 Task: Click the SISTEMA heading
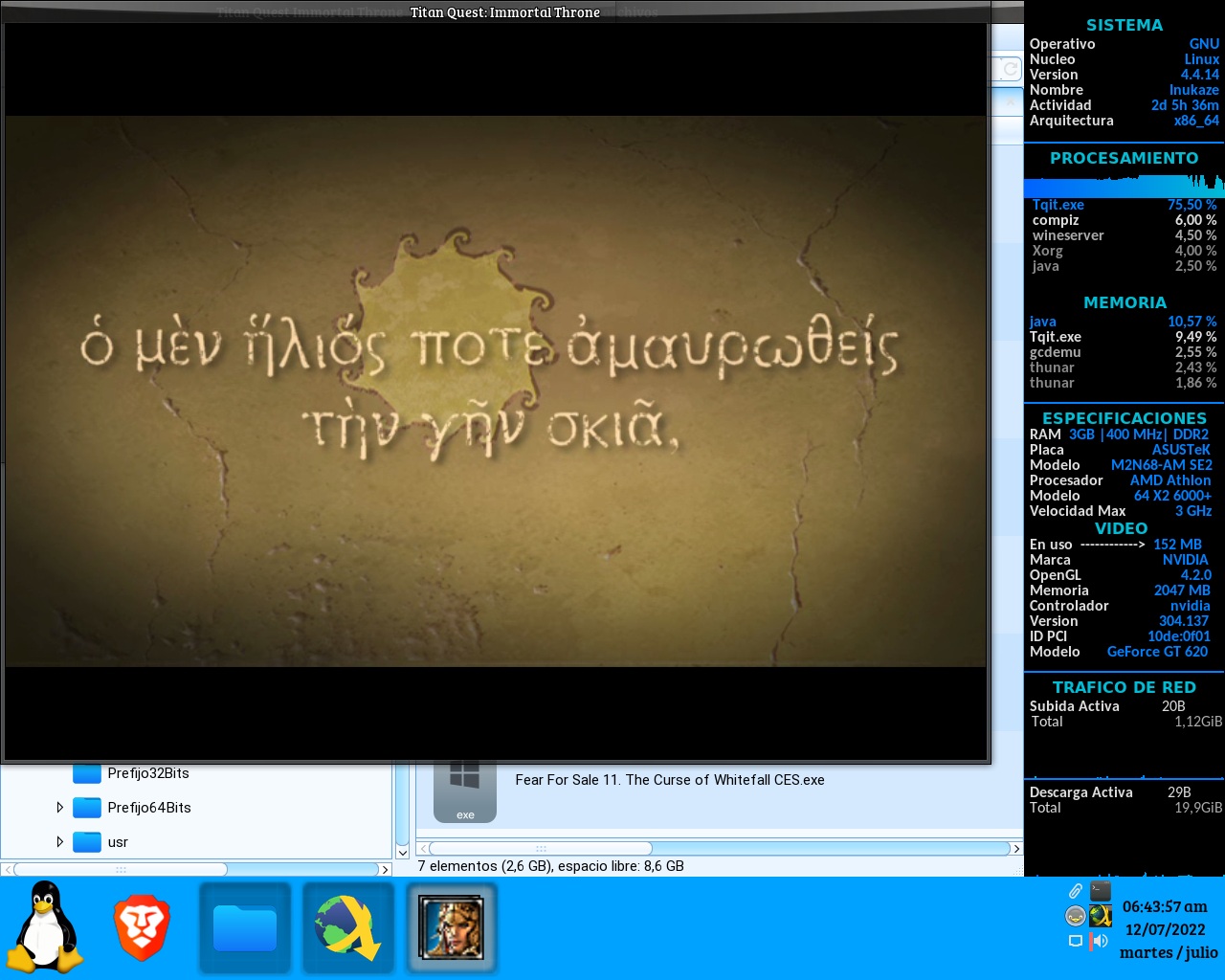click(1125, 26)
